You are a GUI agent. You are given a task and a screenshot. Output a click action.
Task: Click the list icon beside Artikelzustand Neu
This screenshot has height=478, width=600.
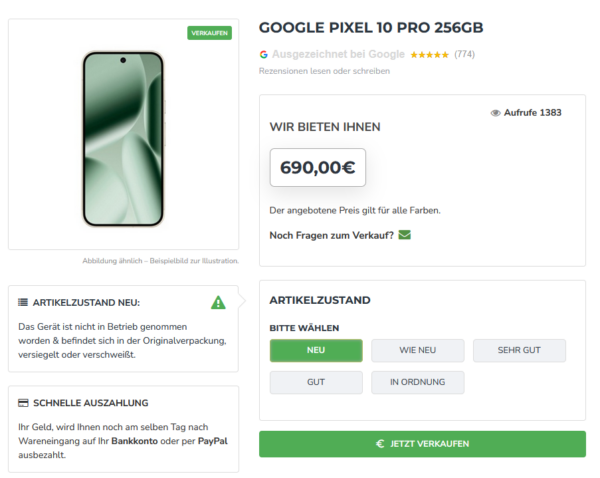(23, 302)
